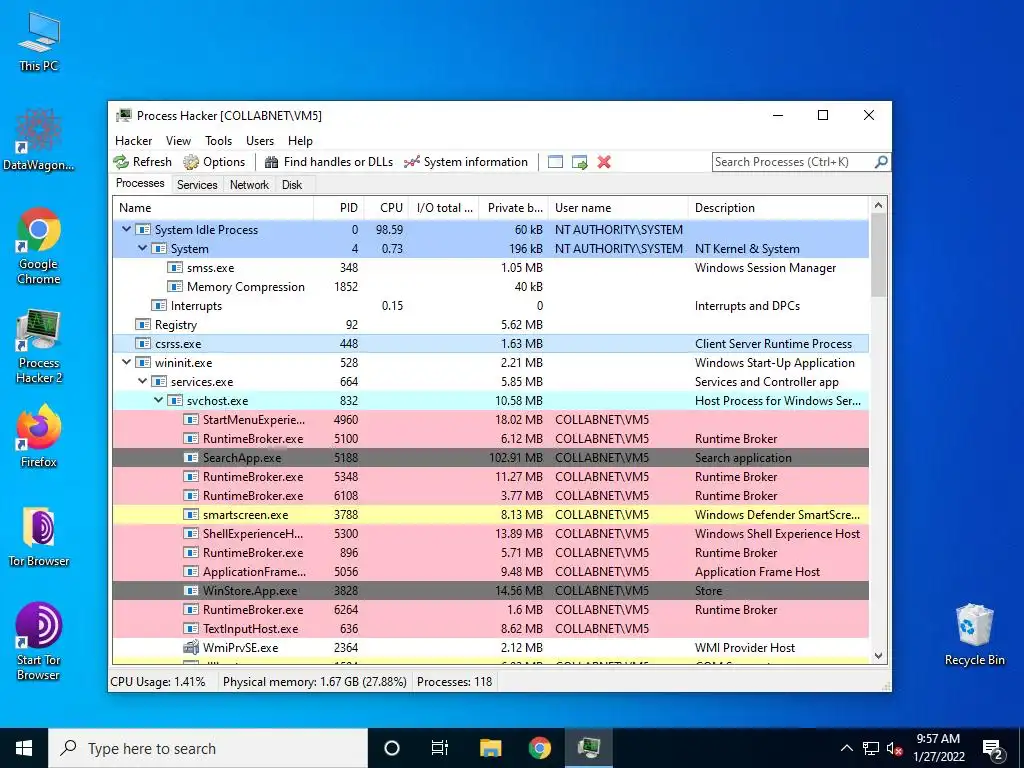Viewport: 1024px width, 768px height.
Task: Select RuntimeBroker.exe with PID 5100
Action: pos(490,438)
